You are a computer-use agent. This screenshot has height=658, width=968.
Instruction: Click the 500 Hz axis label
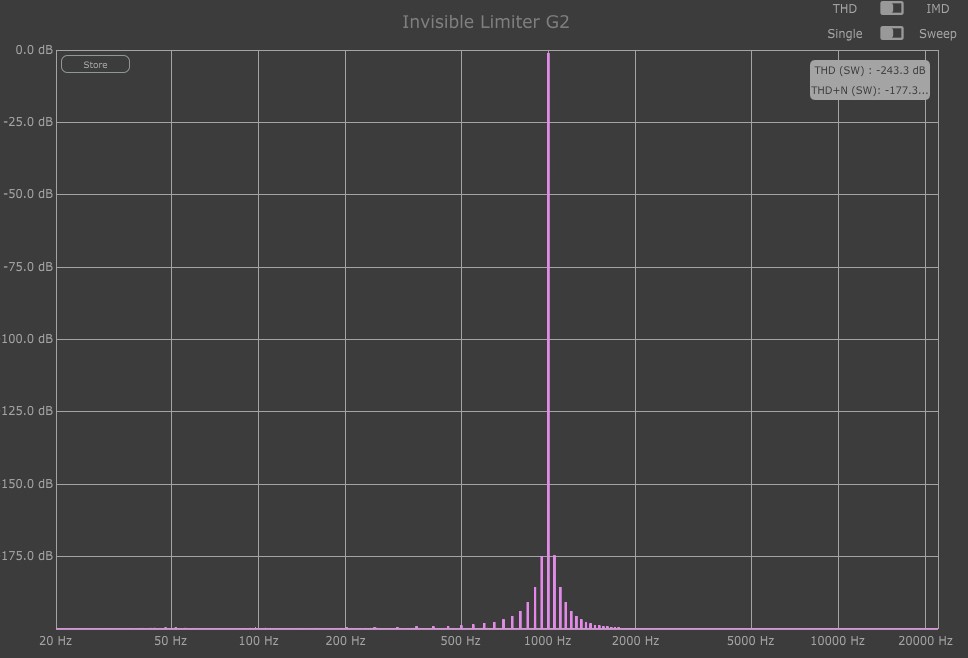point(461,641)
